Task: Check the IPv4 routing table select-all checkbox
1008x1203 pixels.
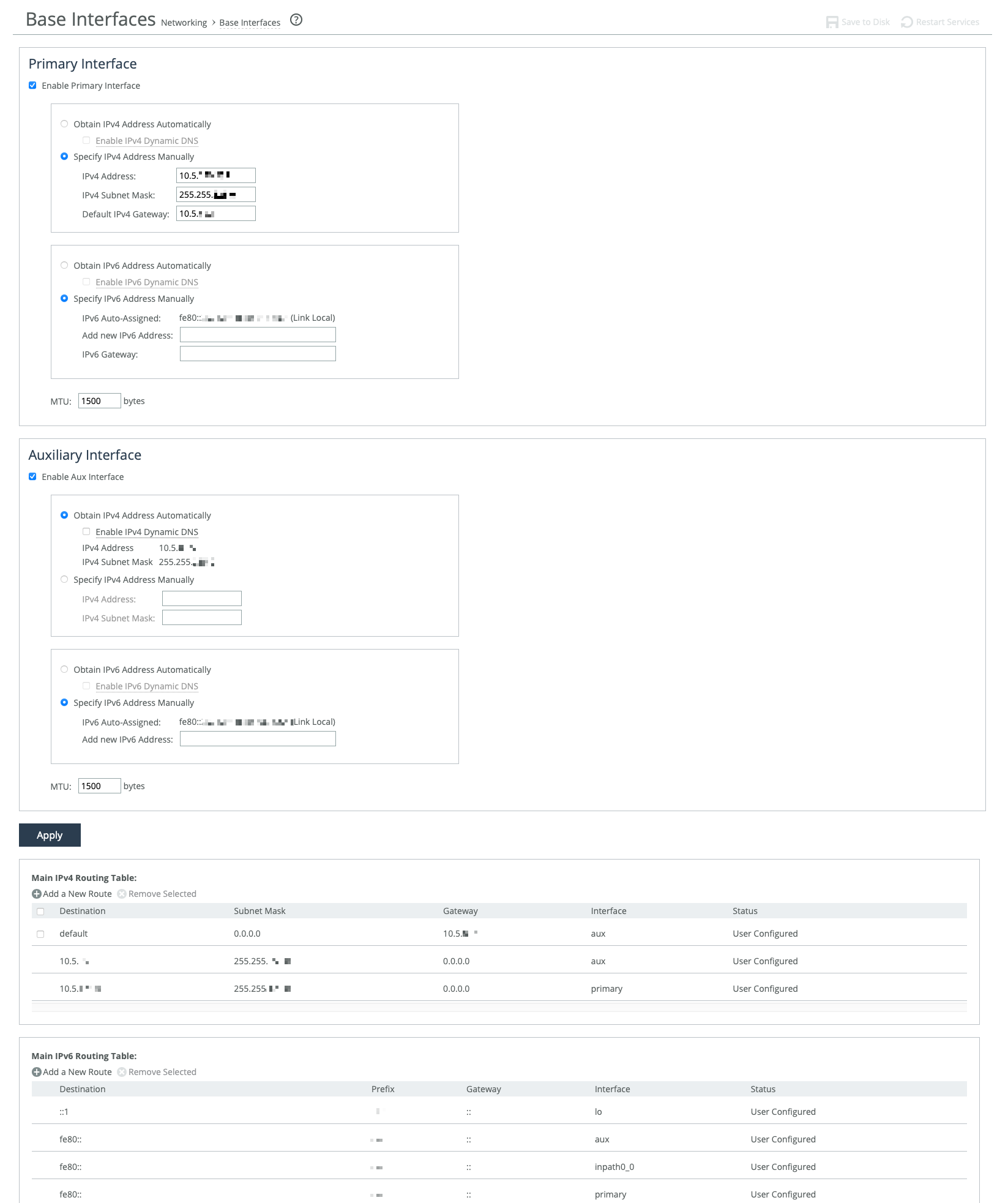Action: point(40,912)
